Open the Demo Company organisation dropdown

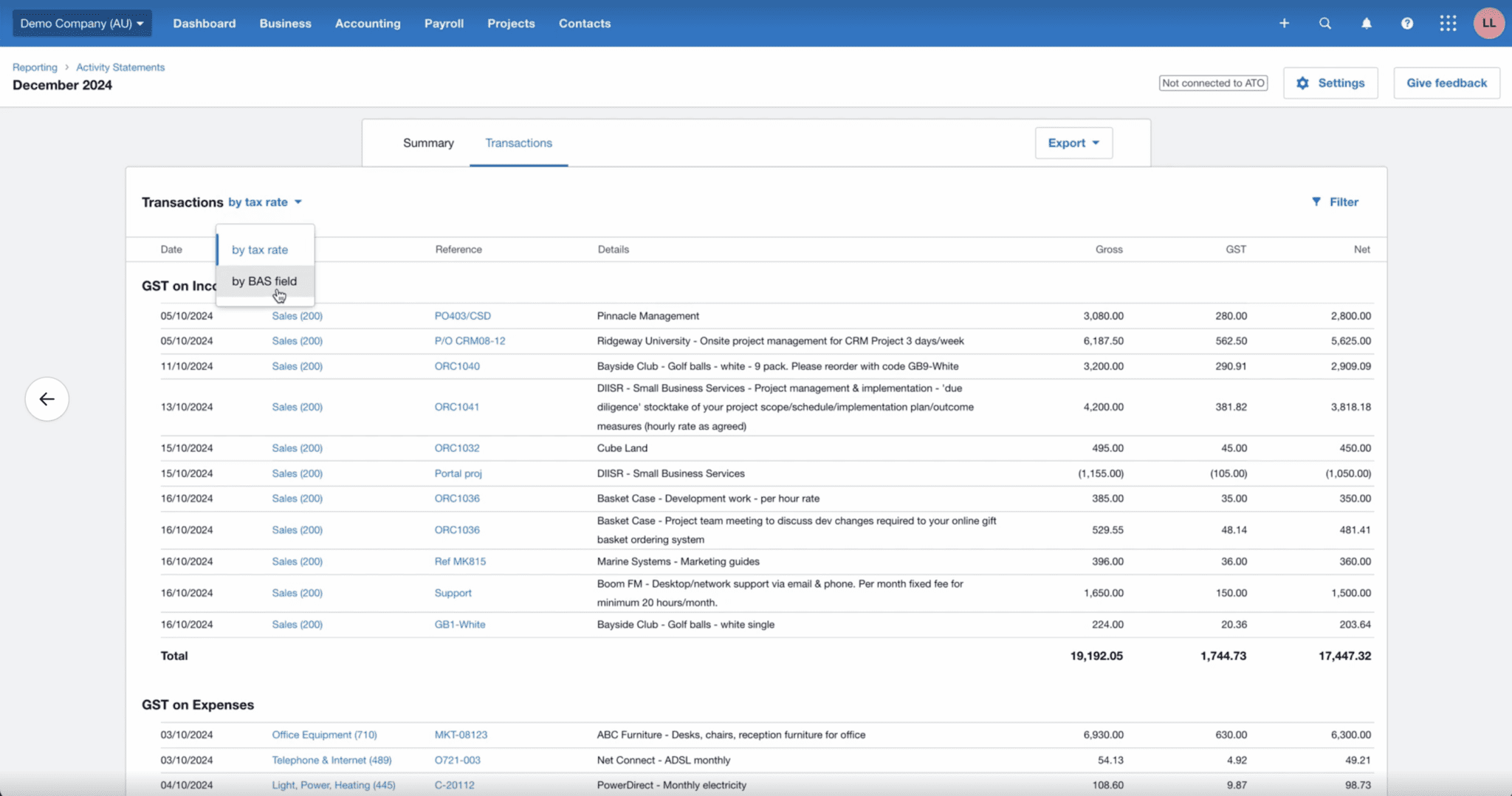[81, 23]
